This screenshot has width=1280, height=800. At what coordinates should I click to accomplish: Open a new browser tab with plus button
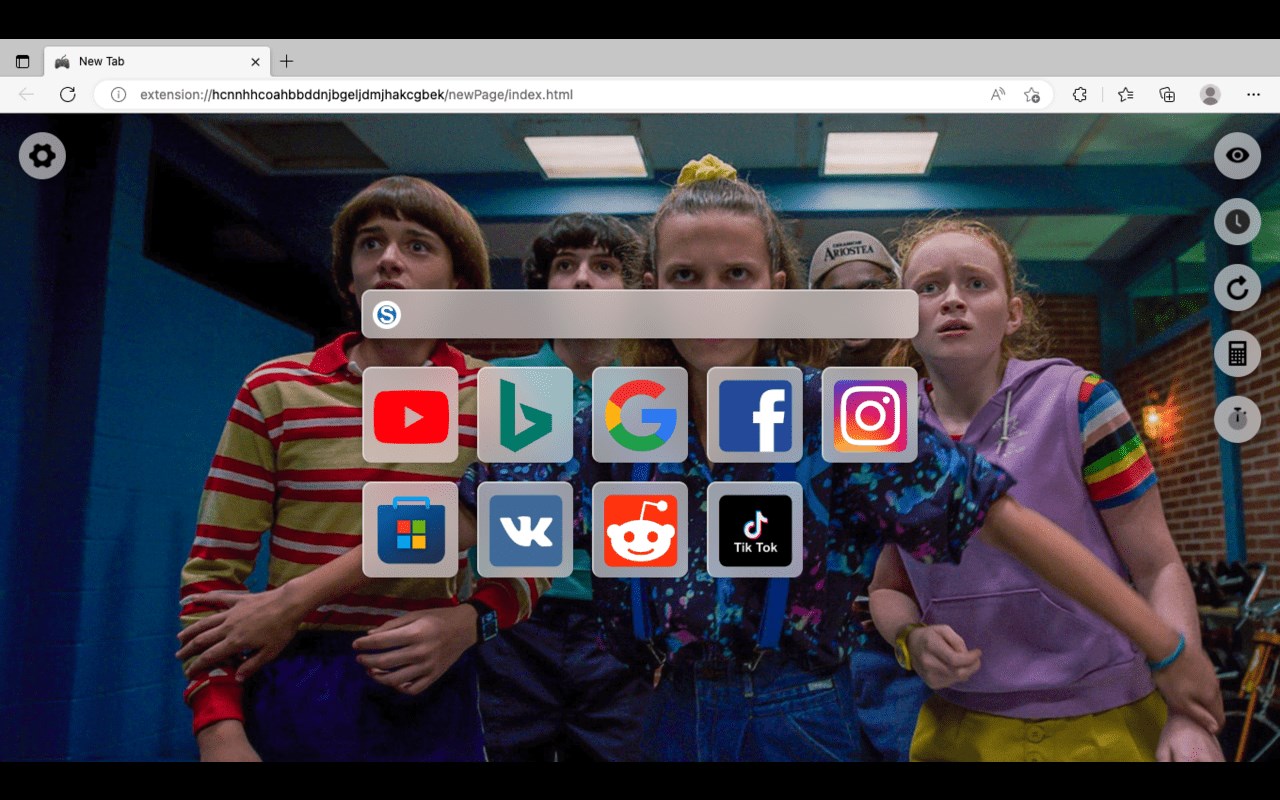(x=286, y=61)
